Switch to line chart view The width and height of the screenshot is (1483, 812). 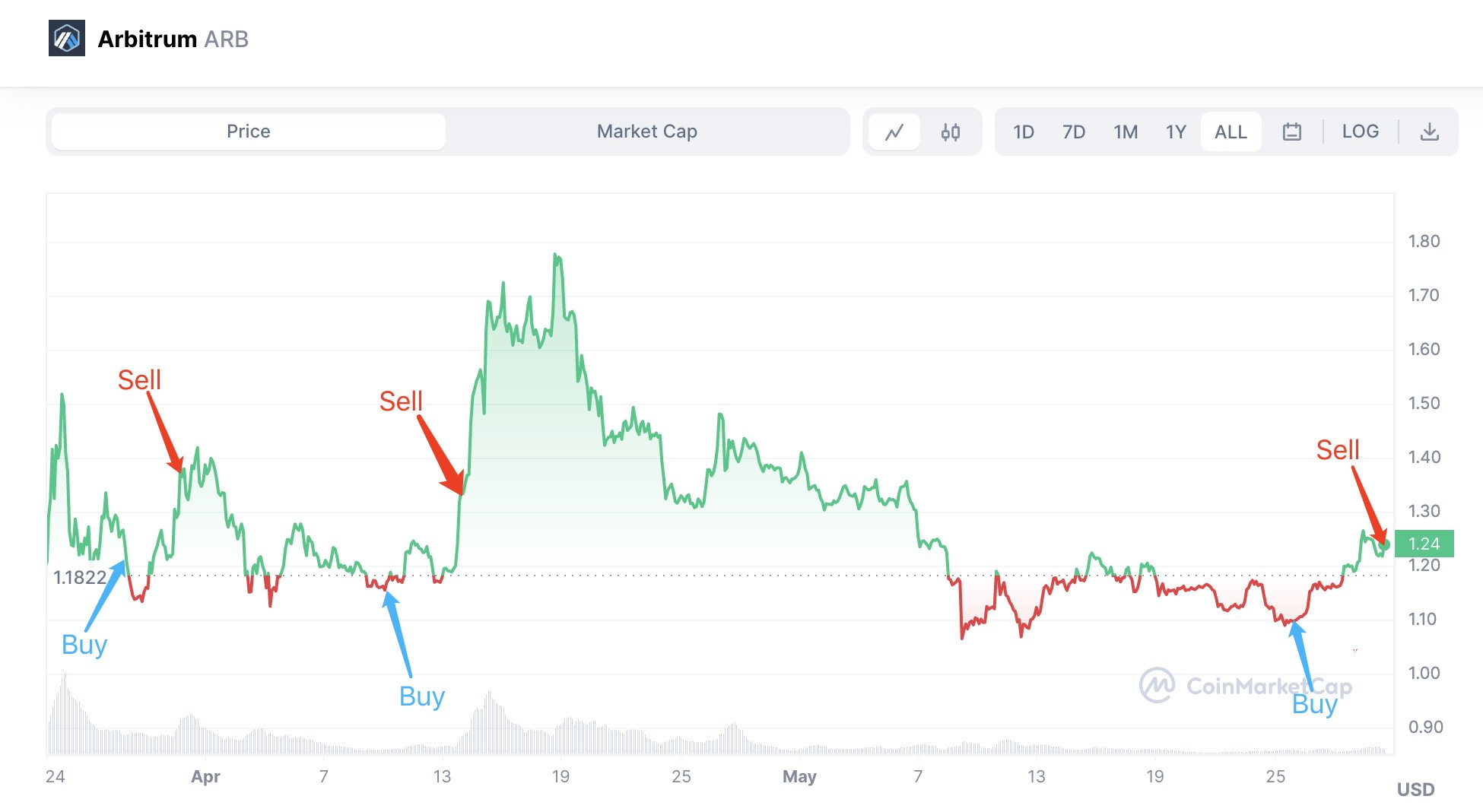point(894,132)
